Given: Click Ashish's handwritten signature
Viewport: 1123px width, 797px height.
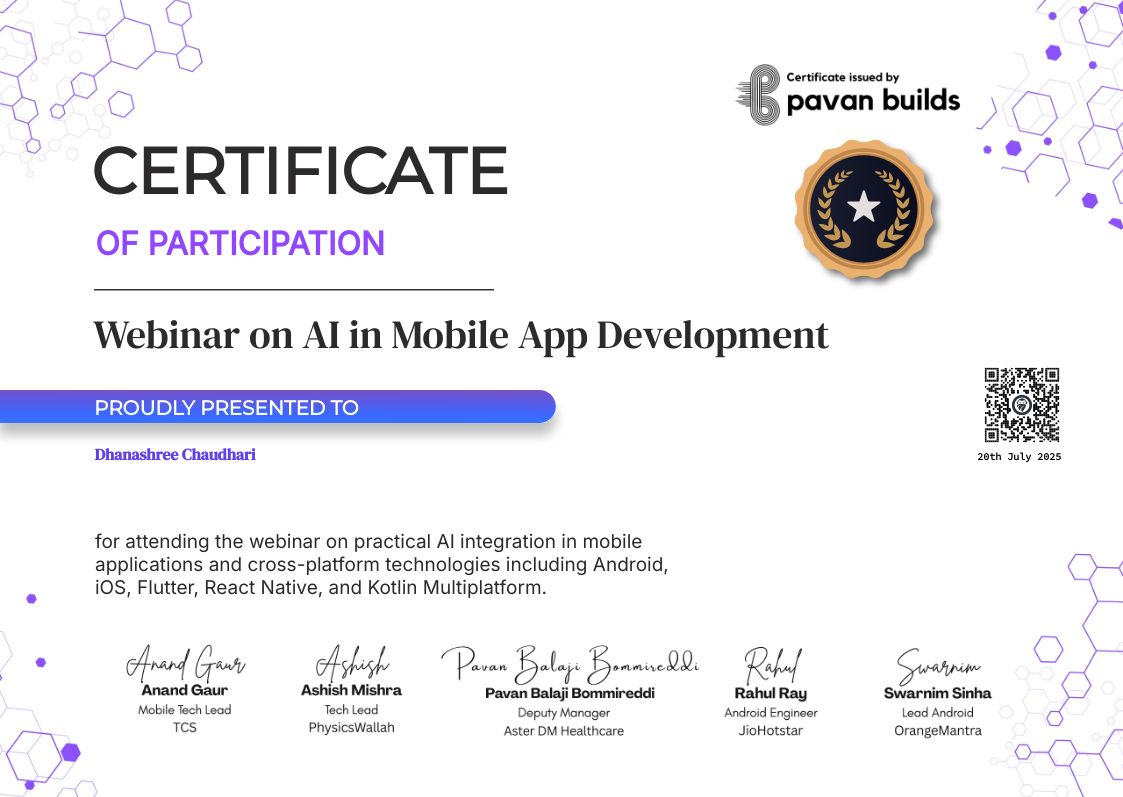Looking at the screenshot, I should (x=352, y=664).
